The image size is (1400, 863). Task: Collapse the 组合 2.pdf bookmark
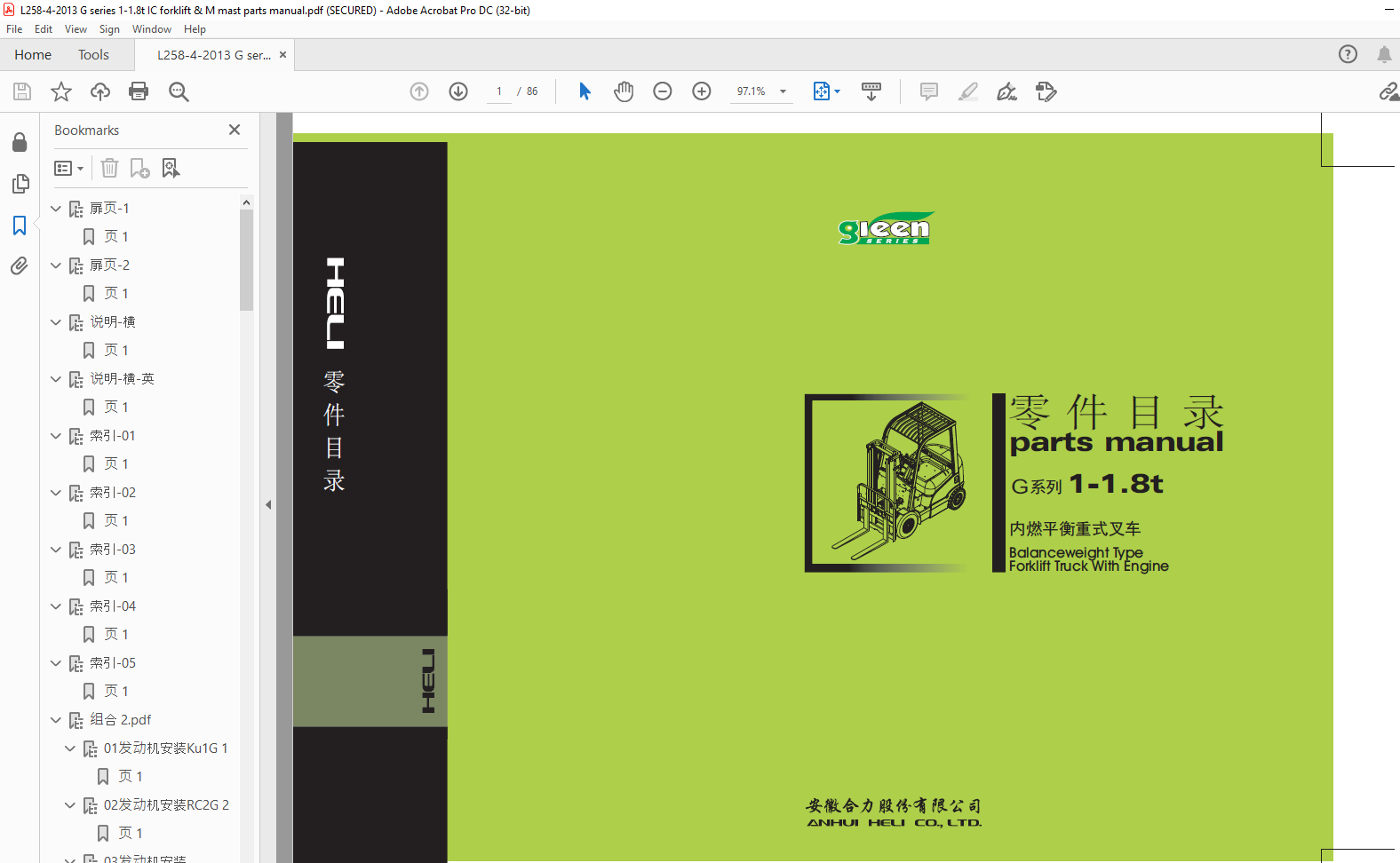[x=56, y=720]
